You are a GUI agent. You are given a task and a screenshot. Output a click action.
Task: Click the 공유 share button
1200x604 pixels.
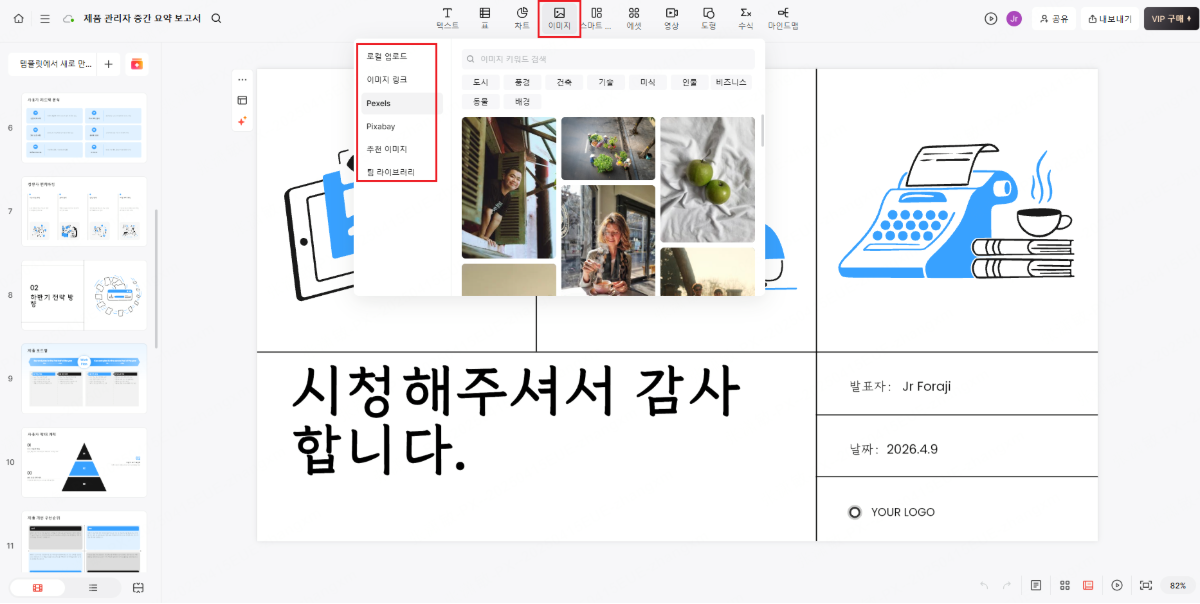point(1055,18)
